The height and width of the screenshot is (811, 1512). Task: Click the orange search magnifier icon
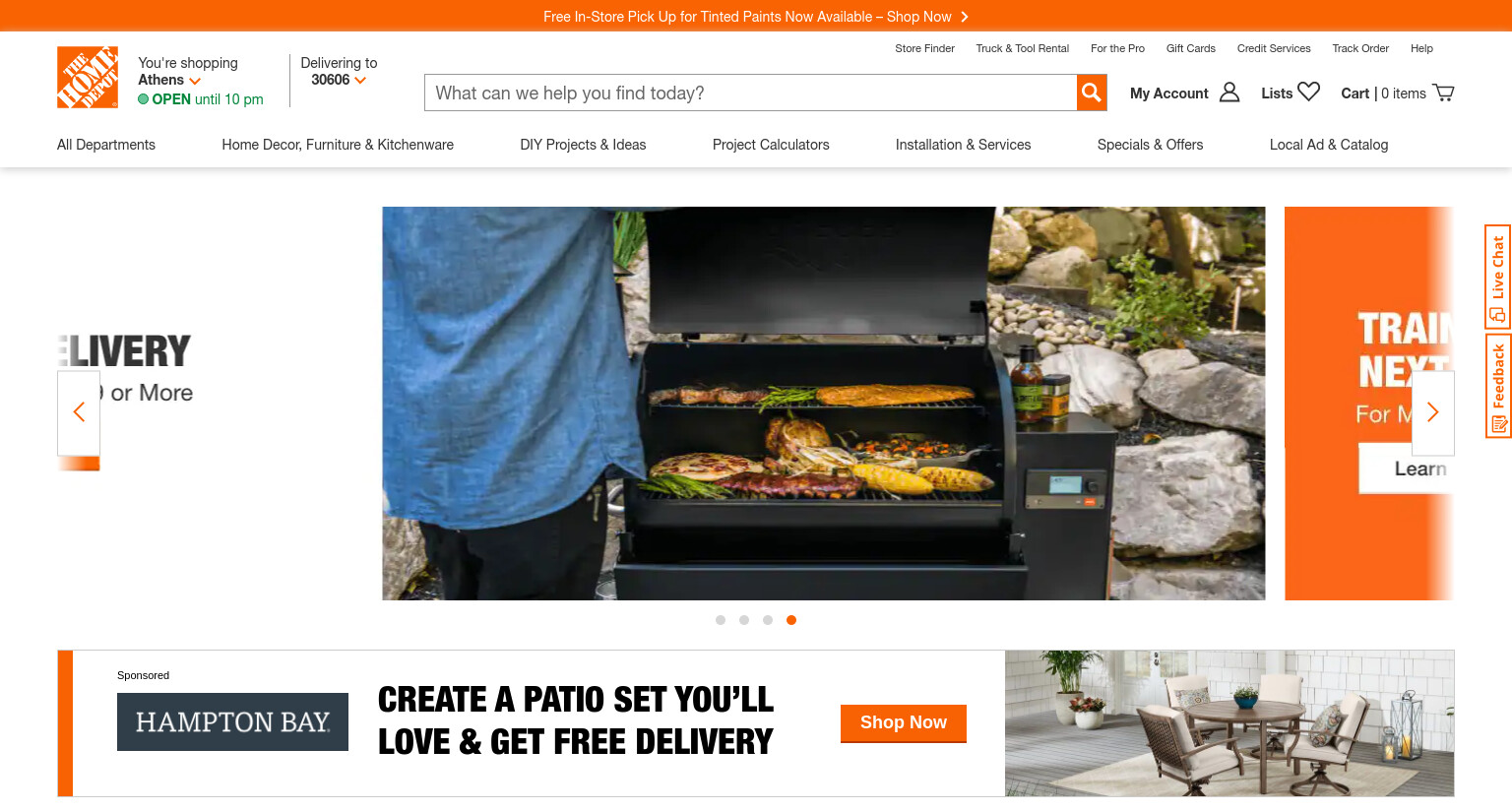1092,93
